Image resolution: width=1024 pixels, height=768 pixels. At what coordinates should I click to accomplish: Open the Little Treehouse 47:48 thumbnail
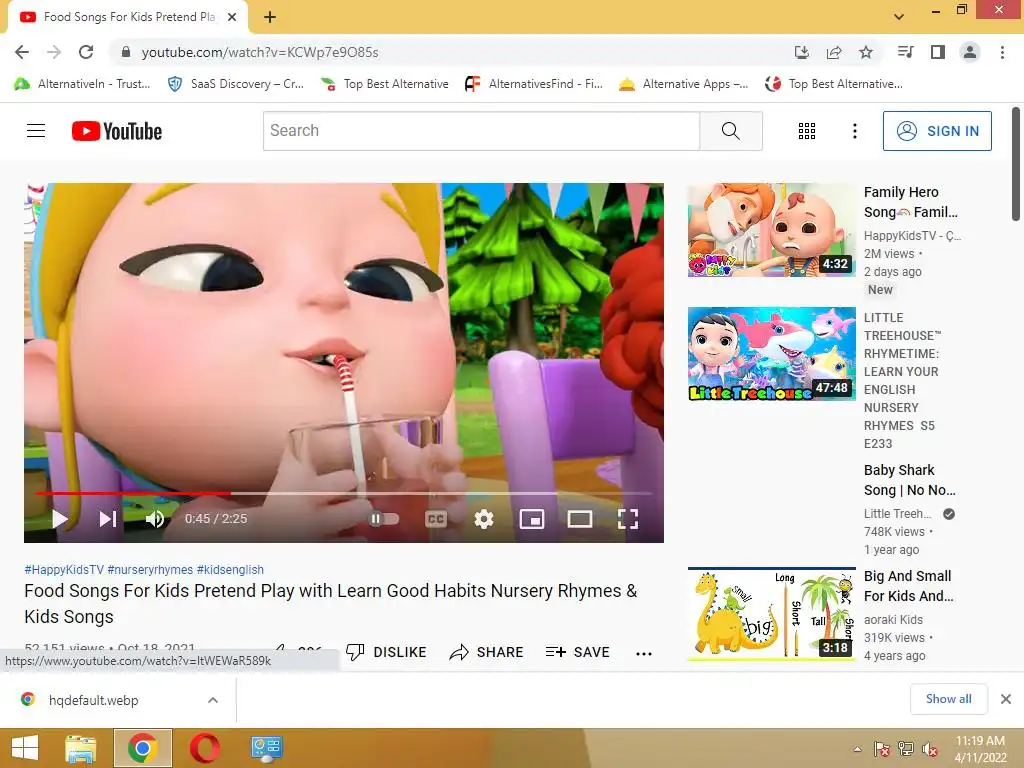click(771, 354)
